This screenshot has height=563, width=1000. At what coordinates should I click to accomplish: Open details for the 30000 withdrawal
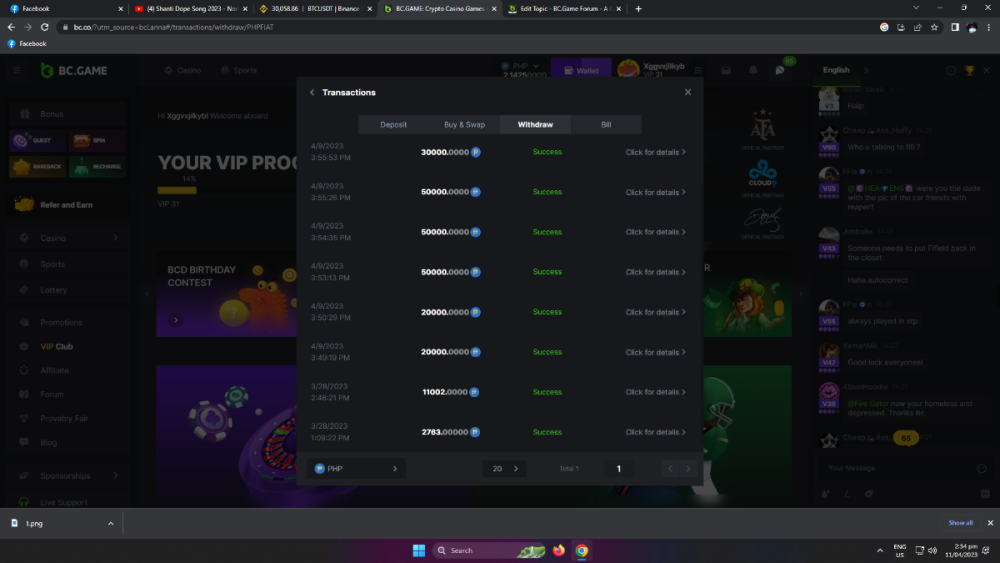pyautogui.click(x=655, y=152)
